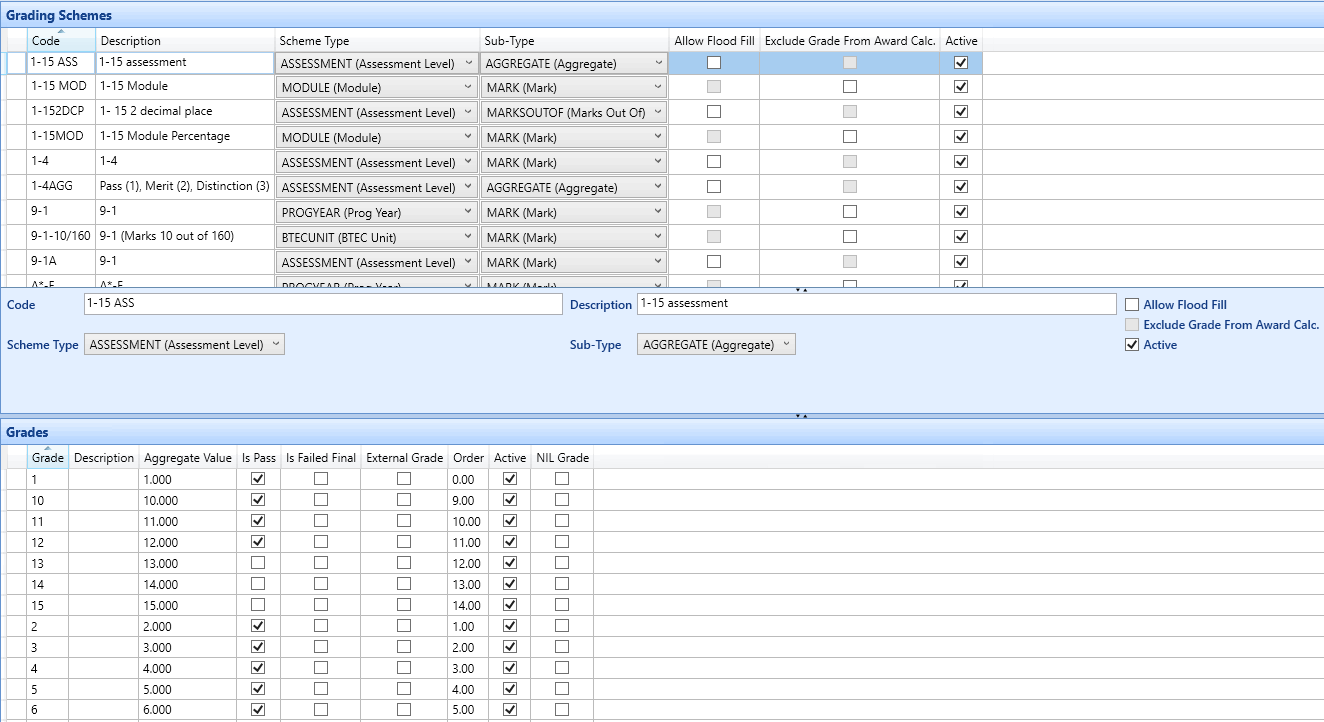
Task: Open Sub-Type dropdown in detail form
Action: click(x=716, y=345)
